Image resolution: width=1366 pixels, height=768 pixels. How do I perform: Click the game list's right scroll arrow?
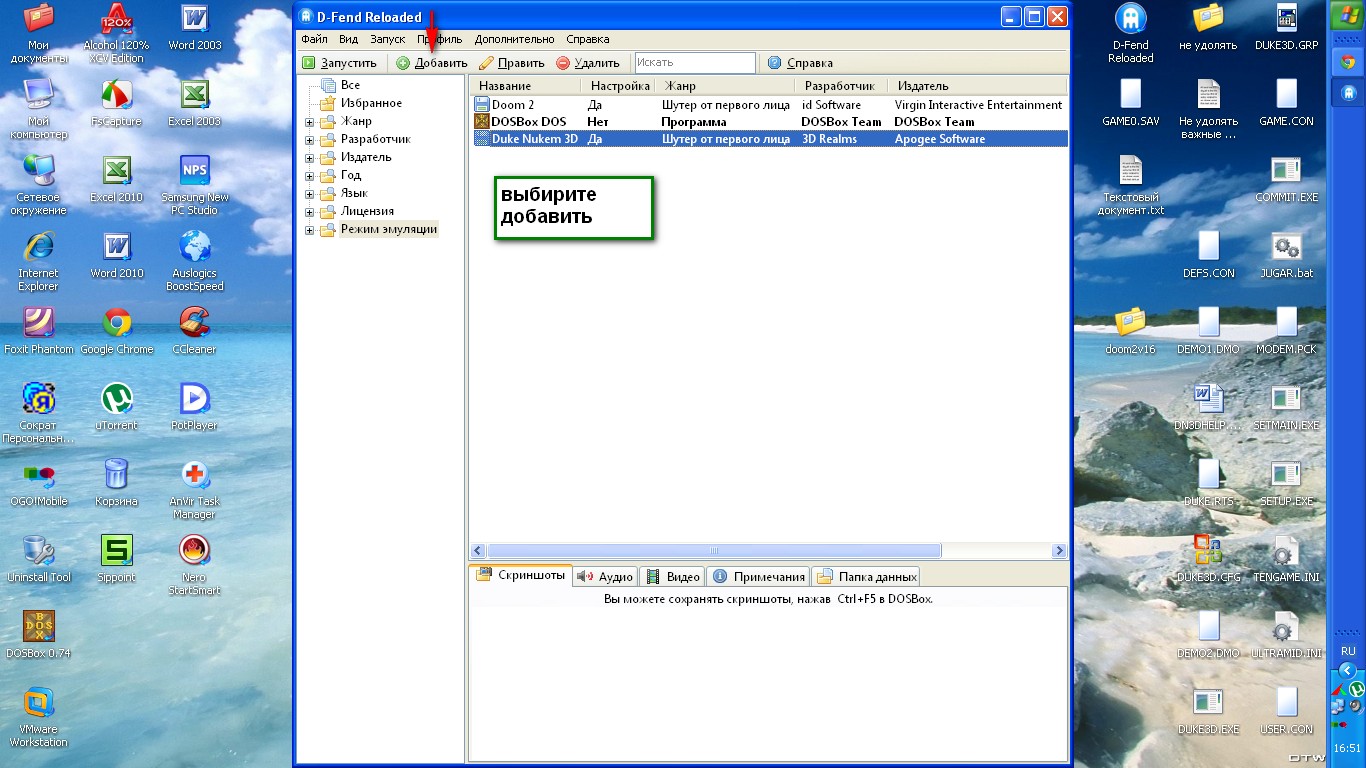[1059, 551]
